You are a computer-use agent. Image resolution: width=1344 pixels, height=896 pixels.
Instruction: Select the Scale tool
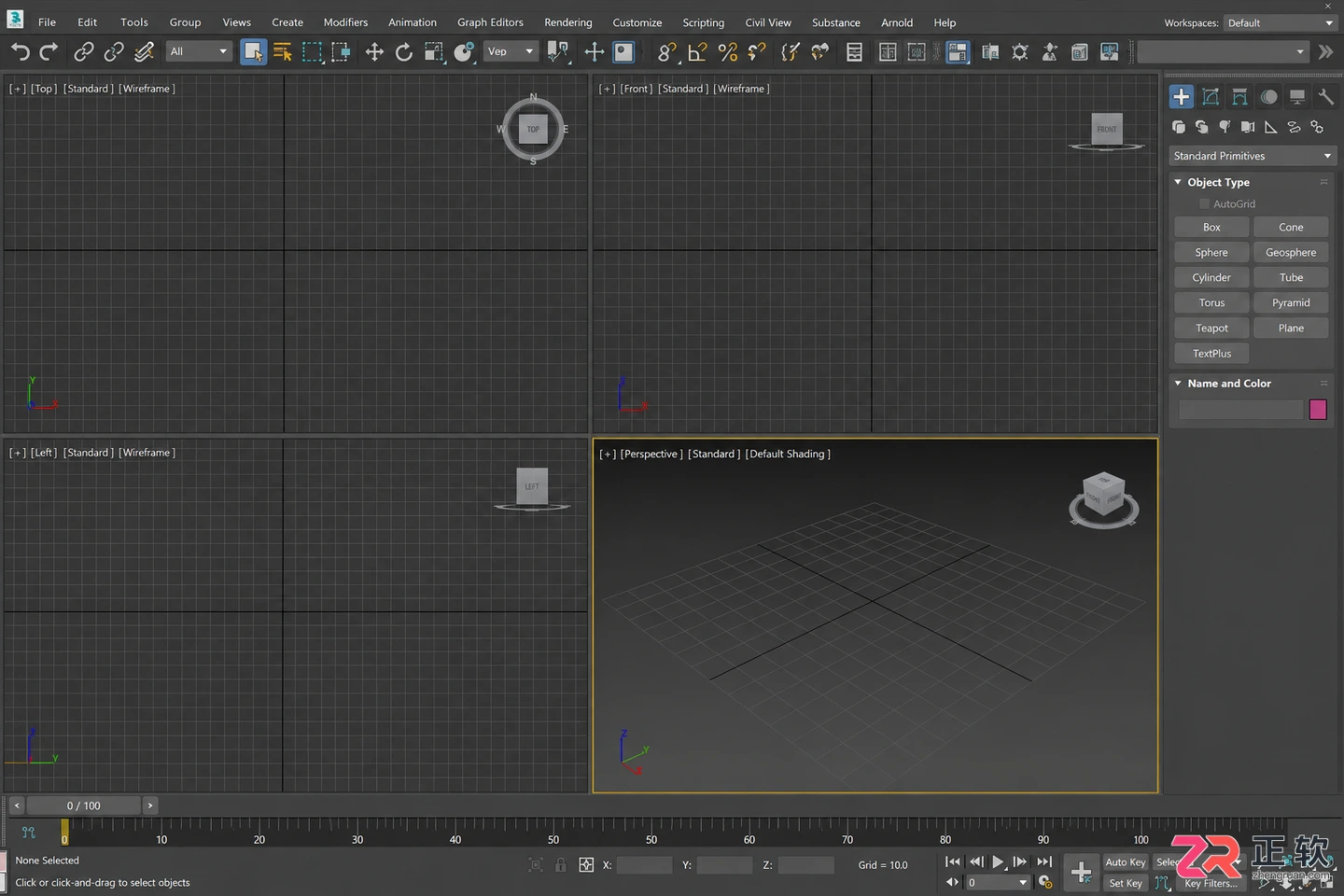434,52
